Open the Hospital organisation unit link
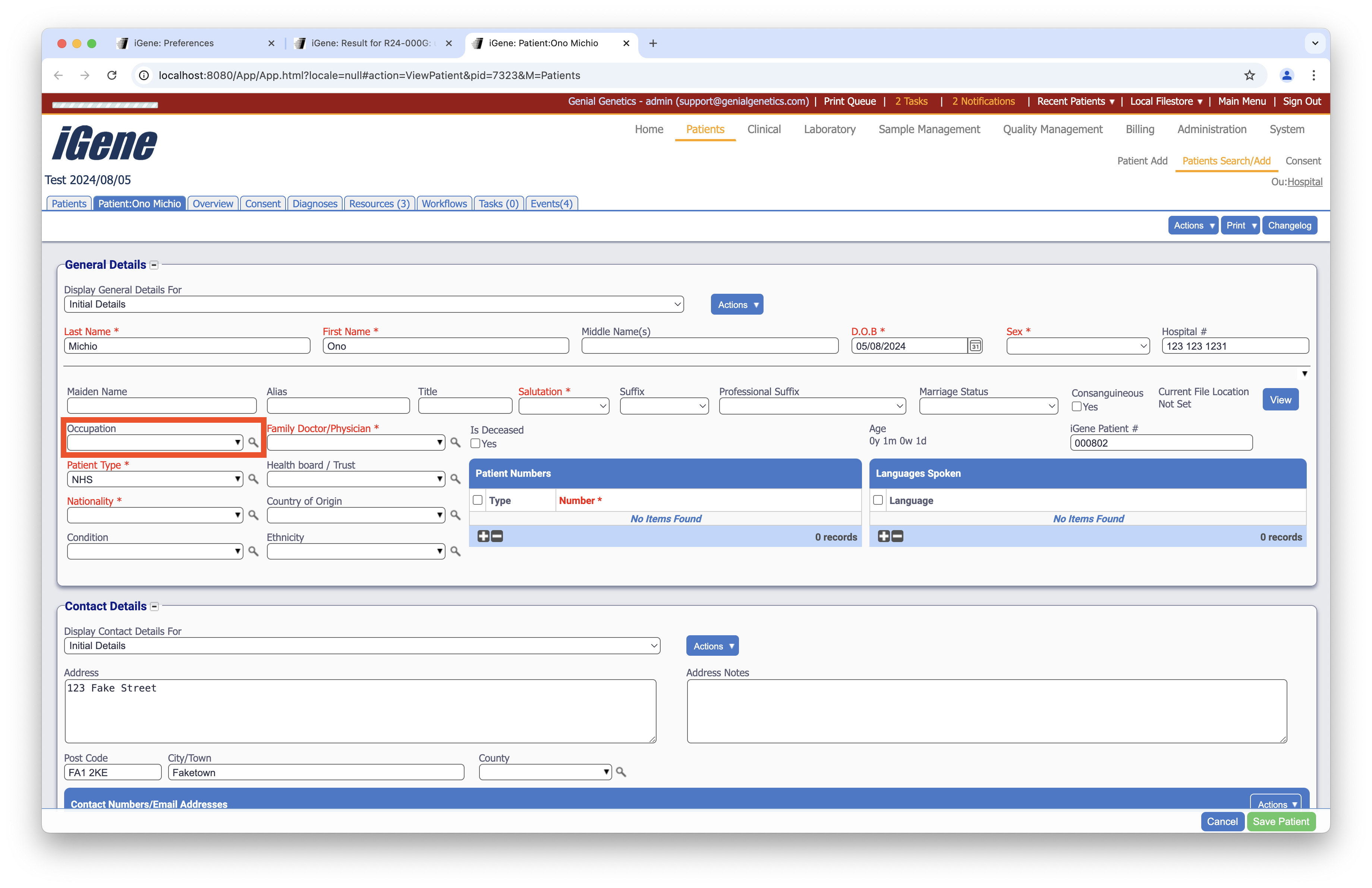 pos(1305,182)
